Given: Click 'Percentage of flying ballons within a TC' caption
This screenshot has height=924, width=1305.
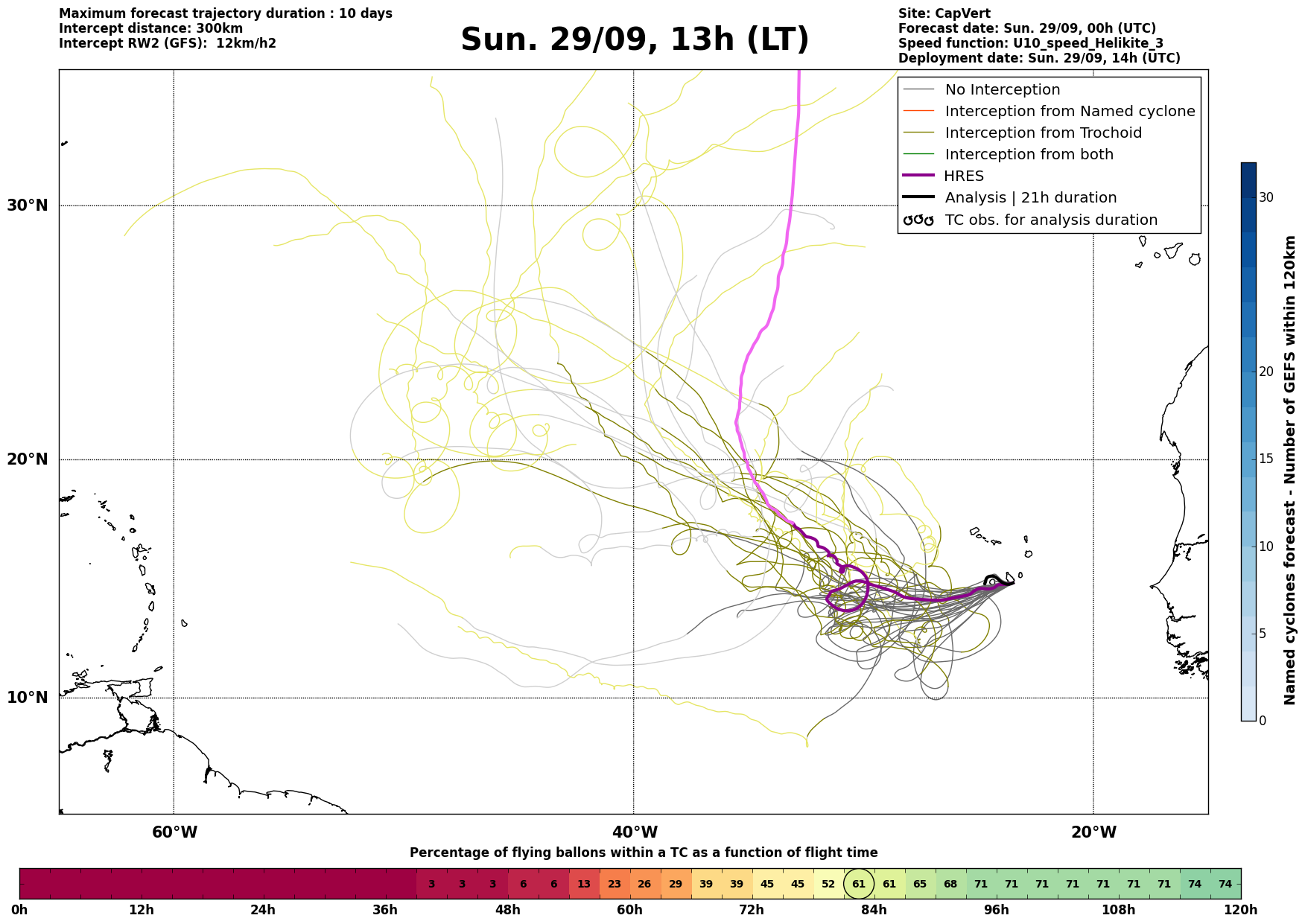Looking at the screenshot, I should click(644, 853).
